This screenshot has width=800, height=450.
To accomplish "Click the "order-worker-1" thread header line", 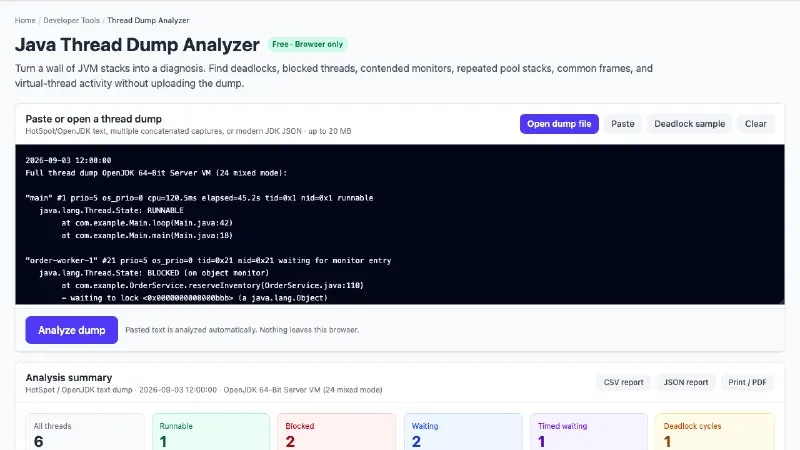I will click(x=208, y=260).
